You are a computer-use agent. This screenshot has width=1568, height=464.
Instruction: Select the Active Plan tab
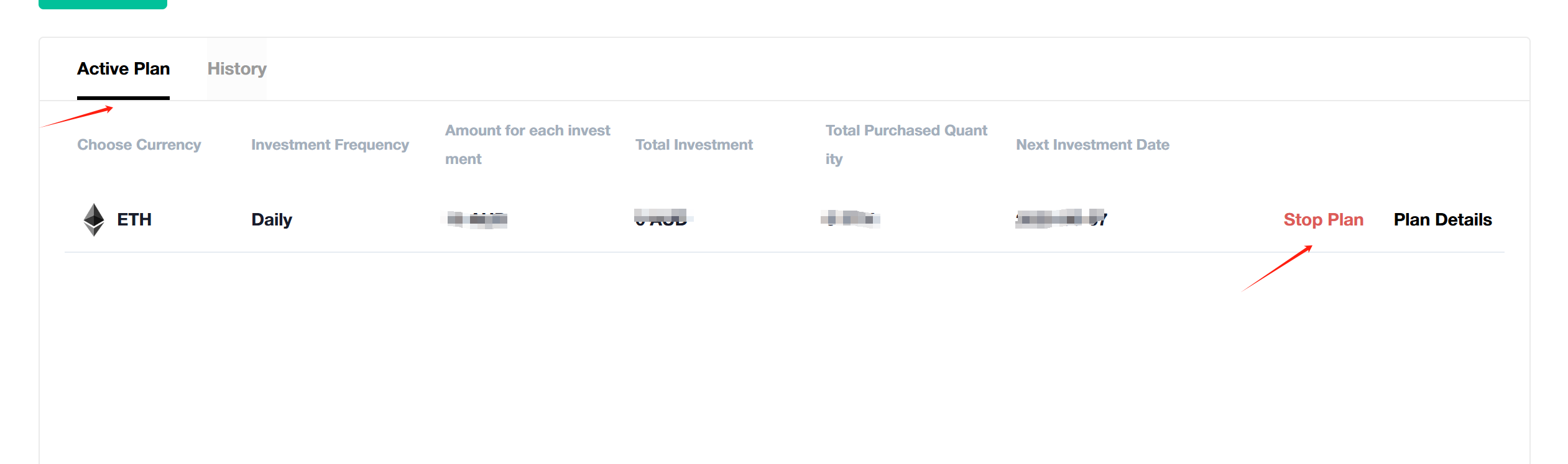click(x=123, y=68)
